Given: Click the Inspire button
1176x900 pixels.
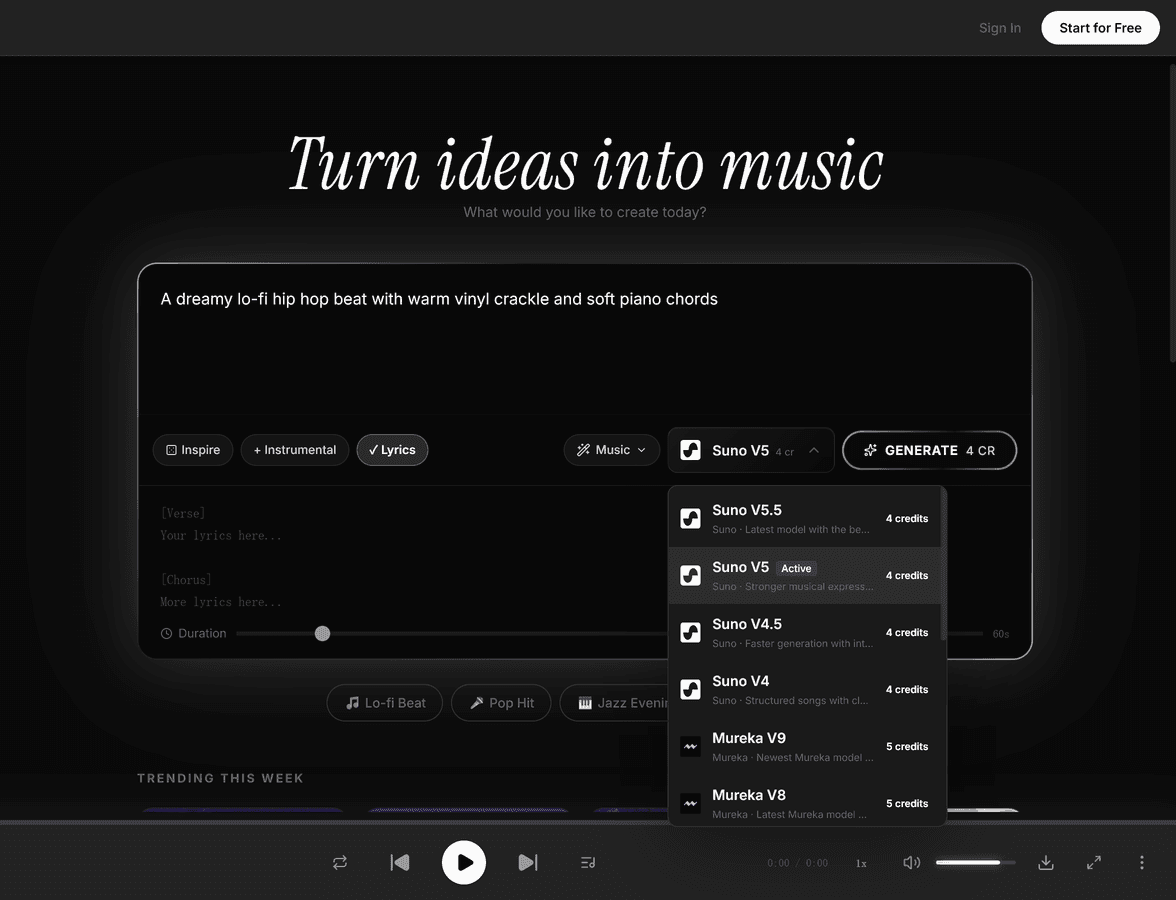Looking at the screenshot, I should (193, 450).
